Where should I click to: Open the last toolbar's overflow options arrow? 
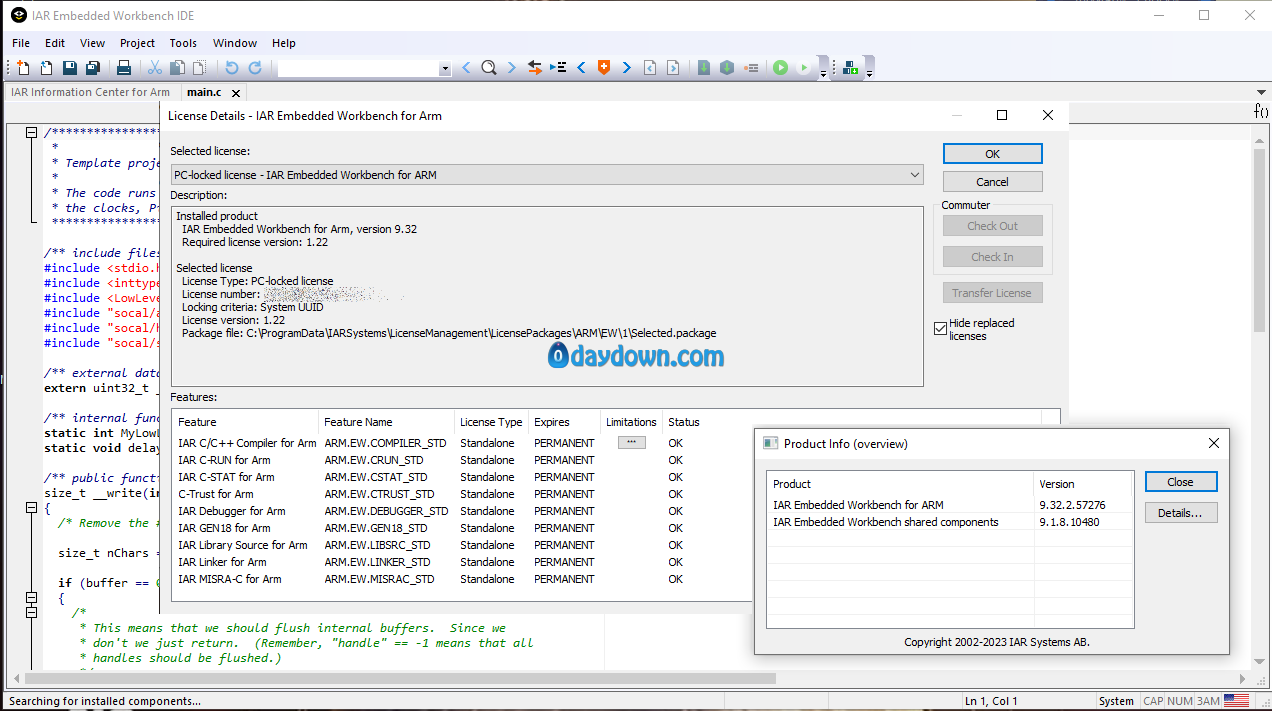(869, 72)
